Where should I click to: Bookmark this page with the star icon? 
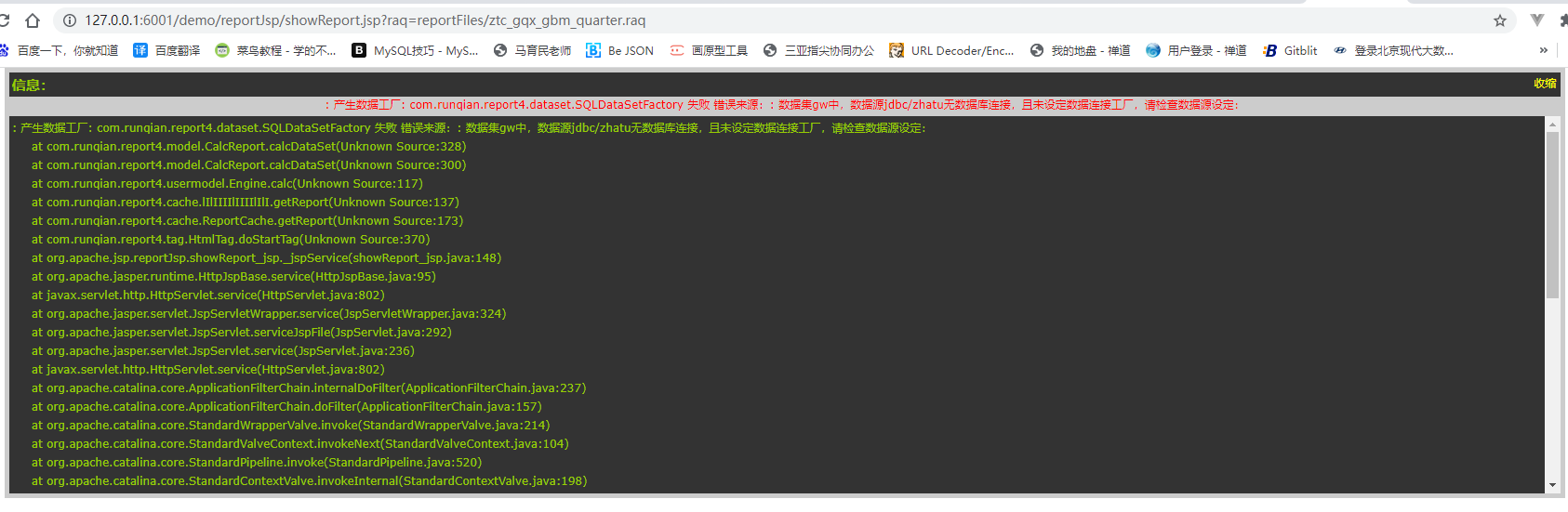pyautogui.click(x=1500, y=20)
